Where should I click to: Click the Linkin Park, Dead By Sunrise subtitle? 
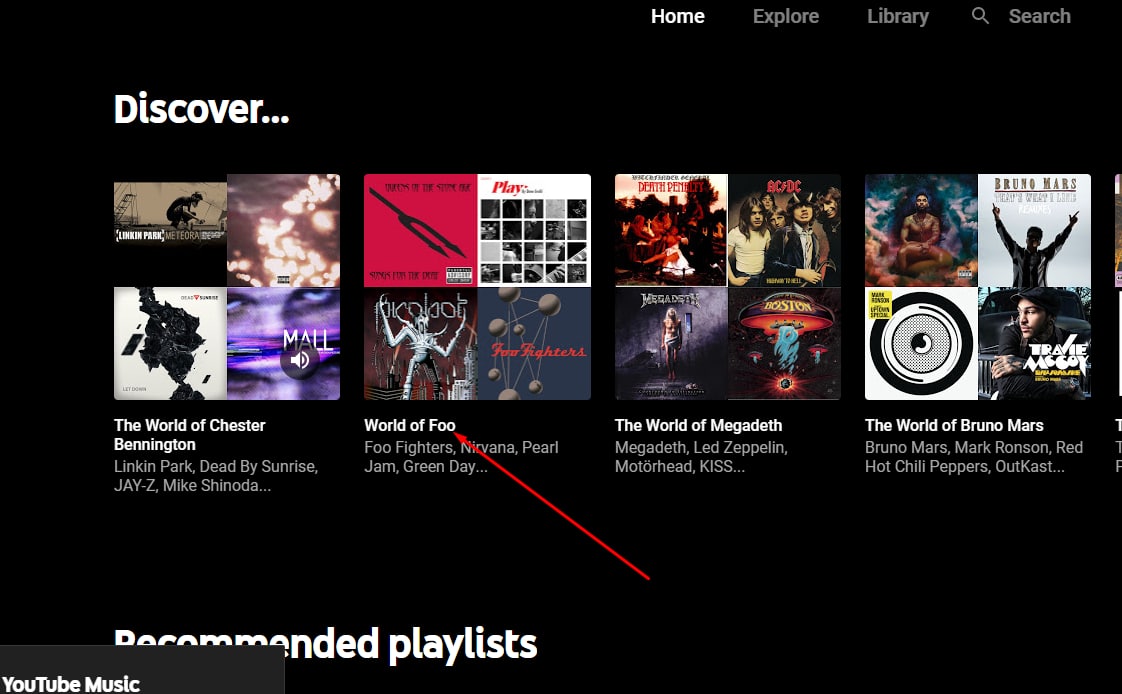point(216,476)
